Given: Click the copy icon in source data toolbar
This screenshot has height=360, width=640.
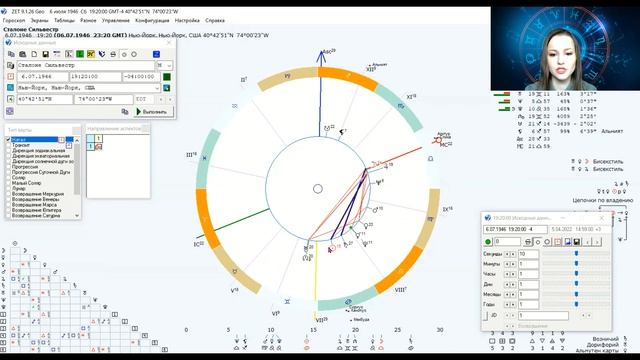Looking at the screenshot, I should [11, 54].
